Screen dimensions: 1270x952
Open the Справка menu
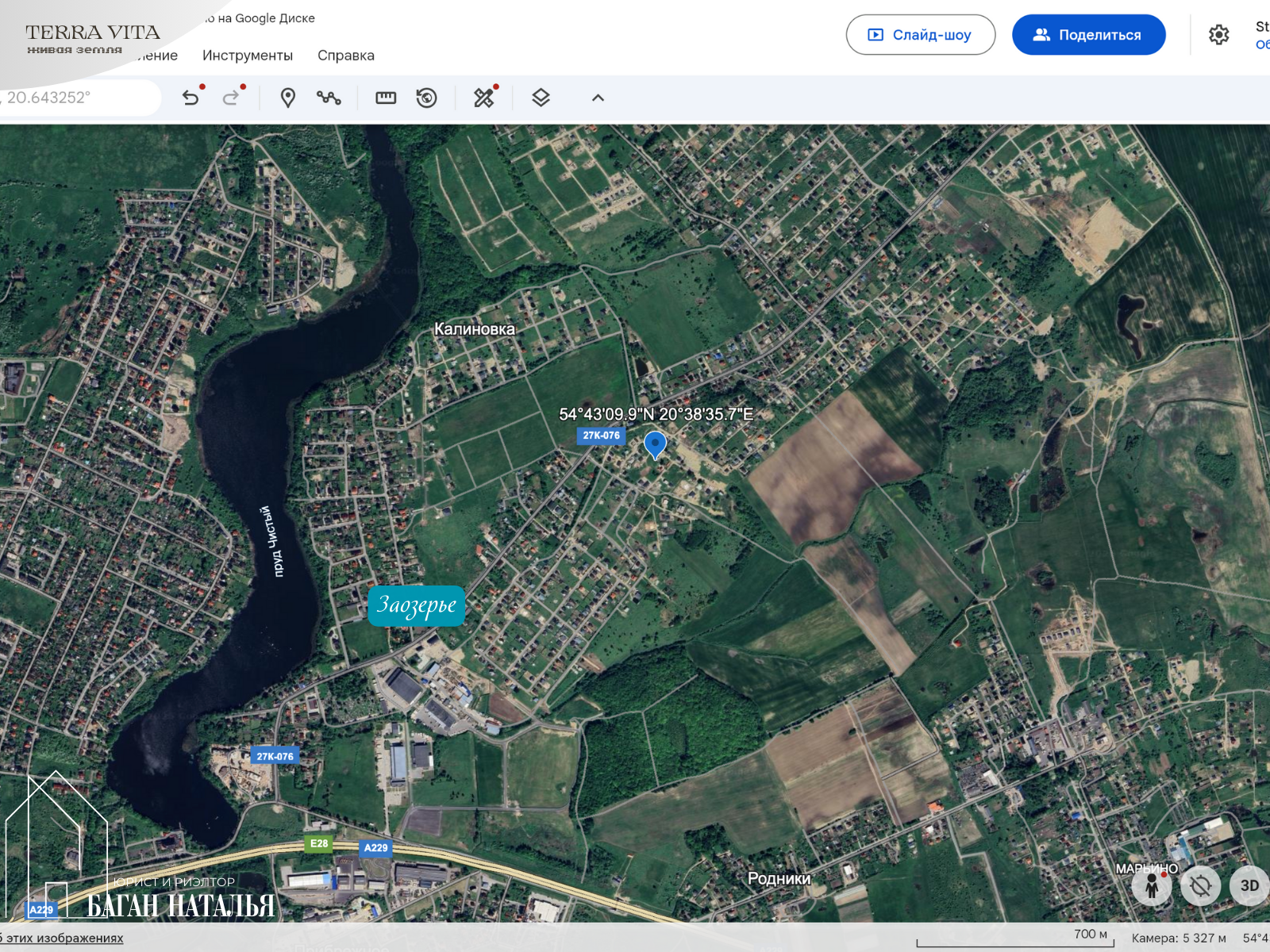click(x=346, y=56)
